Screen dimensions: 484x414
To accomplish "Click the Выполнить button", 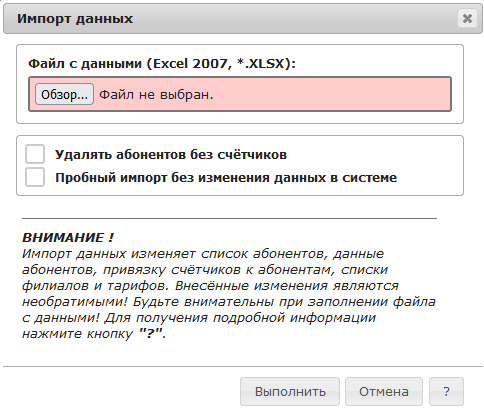I will 290,391.
